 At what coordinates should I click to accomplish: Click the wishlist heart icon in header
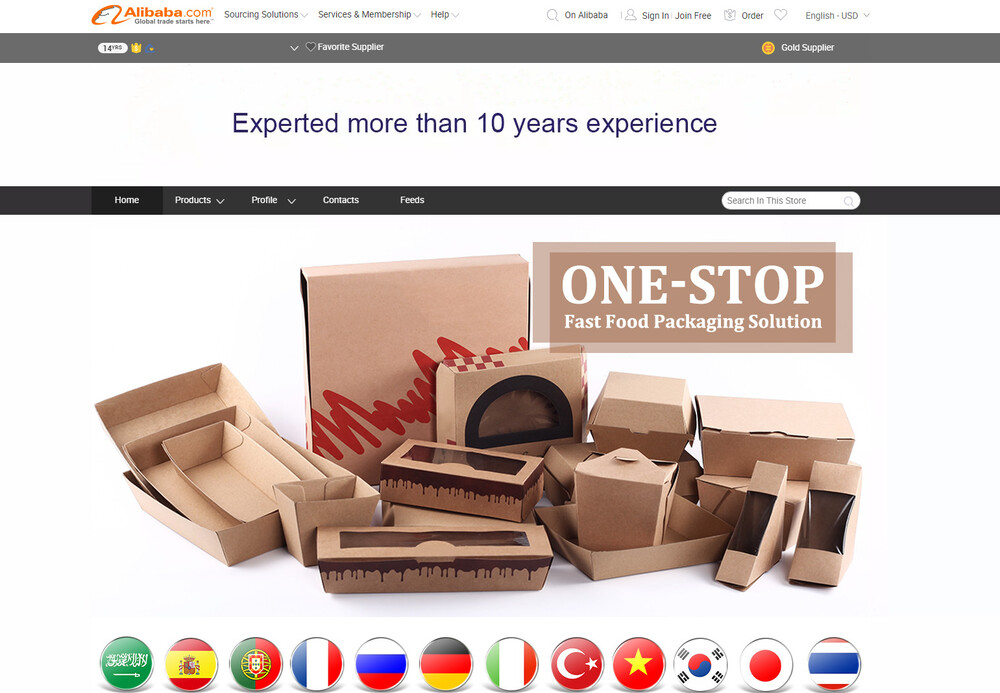(x=781, y=15)
